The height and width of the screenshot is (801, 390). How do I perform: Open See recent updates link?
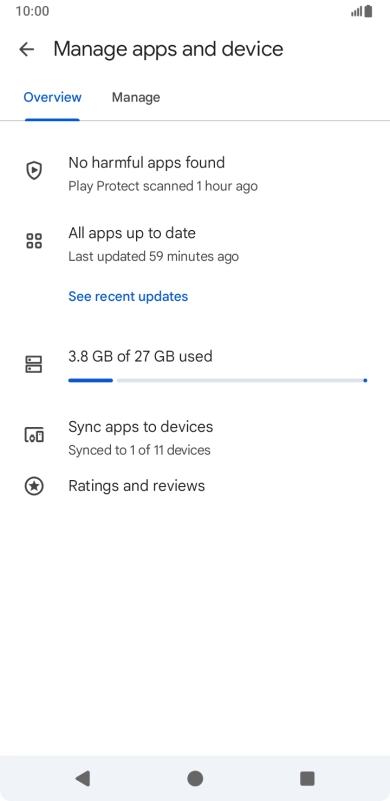pos(128,296)
